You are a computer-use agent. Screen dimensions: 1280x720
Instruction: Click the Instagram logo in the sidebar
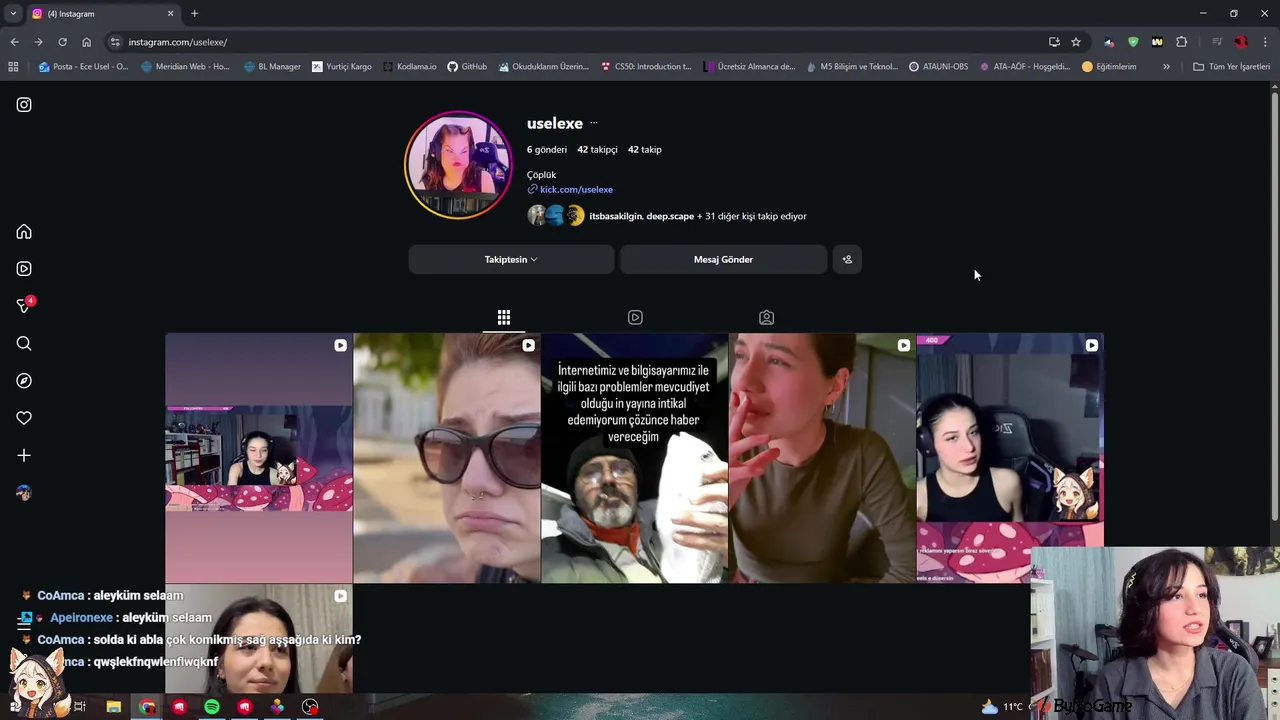point(24,104)
